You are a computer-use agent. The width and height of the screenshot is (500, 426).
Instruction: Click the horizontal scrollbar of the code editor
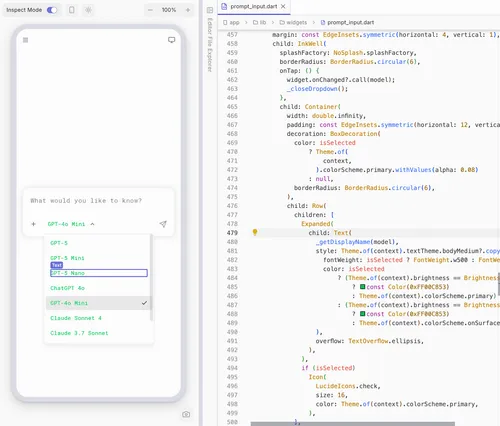tap(353, 424)
